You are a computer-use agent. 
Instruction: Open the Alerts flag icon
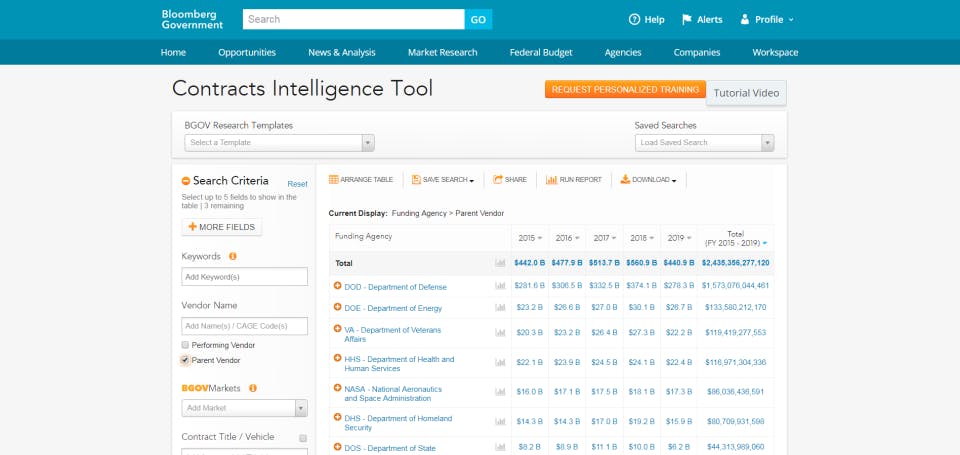point(687,20)
